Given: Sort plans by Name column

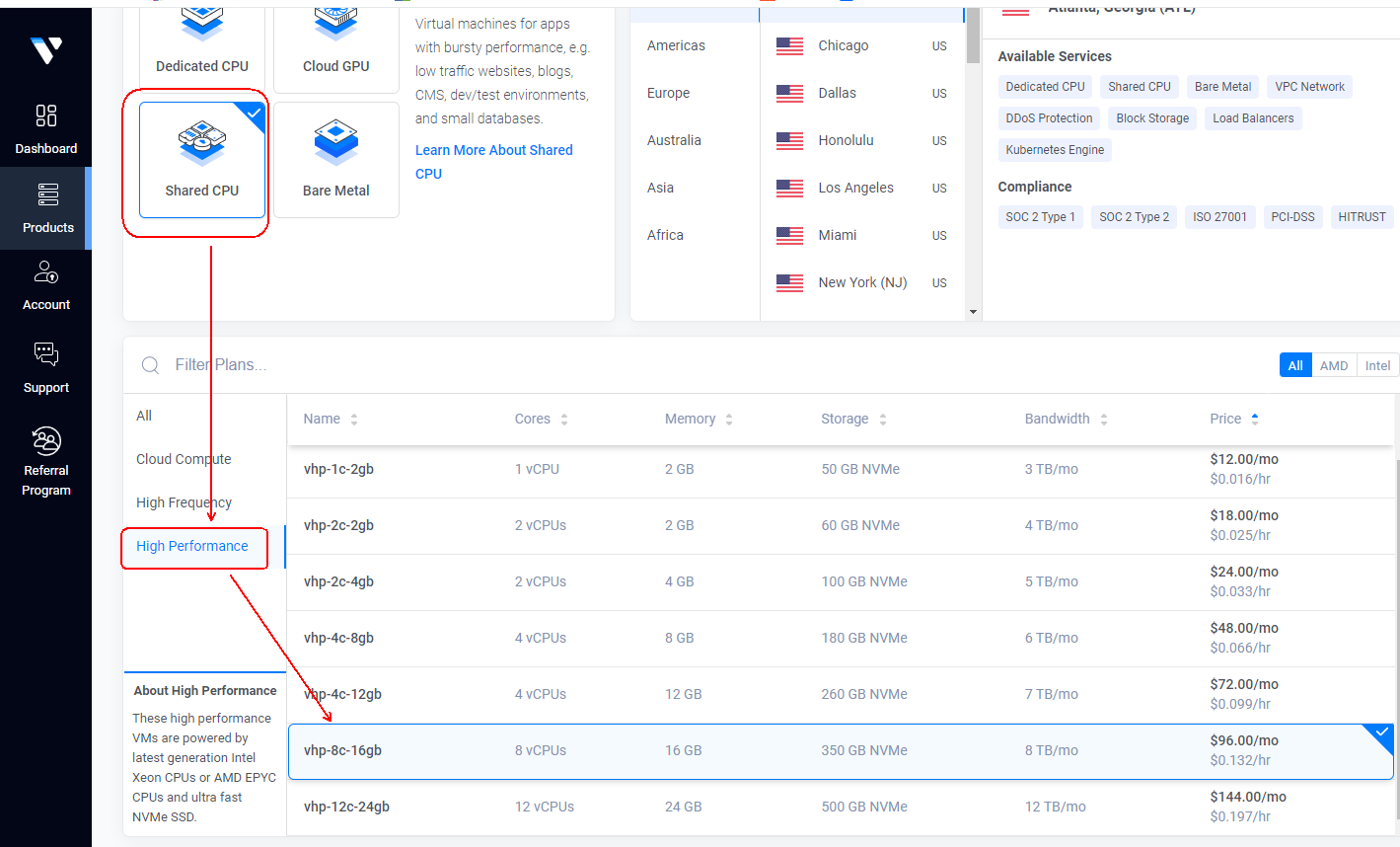Looking at the screenshot, I should coord(331,419).
